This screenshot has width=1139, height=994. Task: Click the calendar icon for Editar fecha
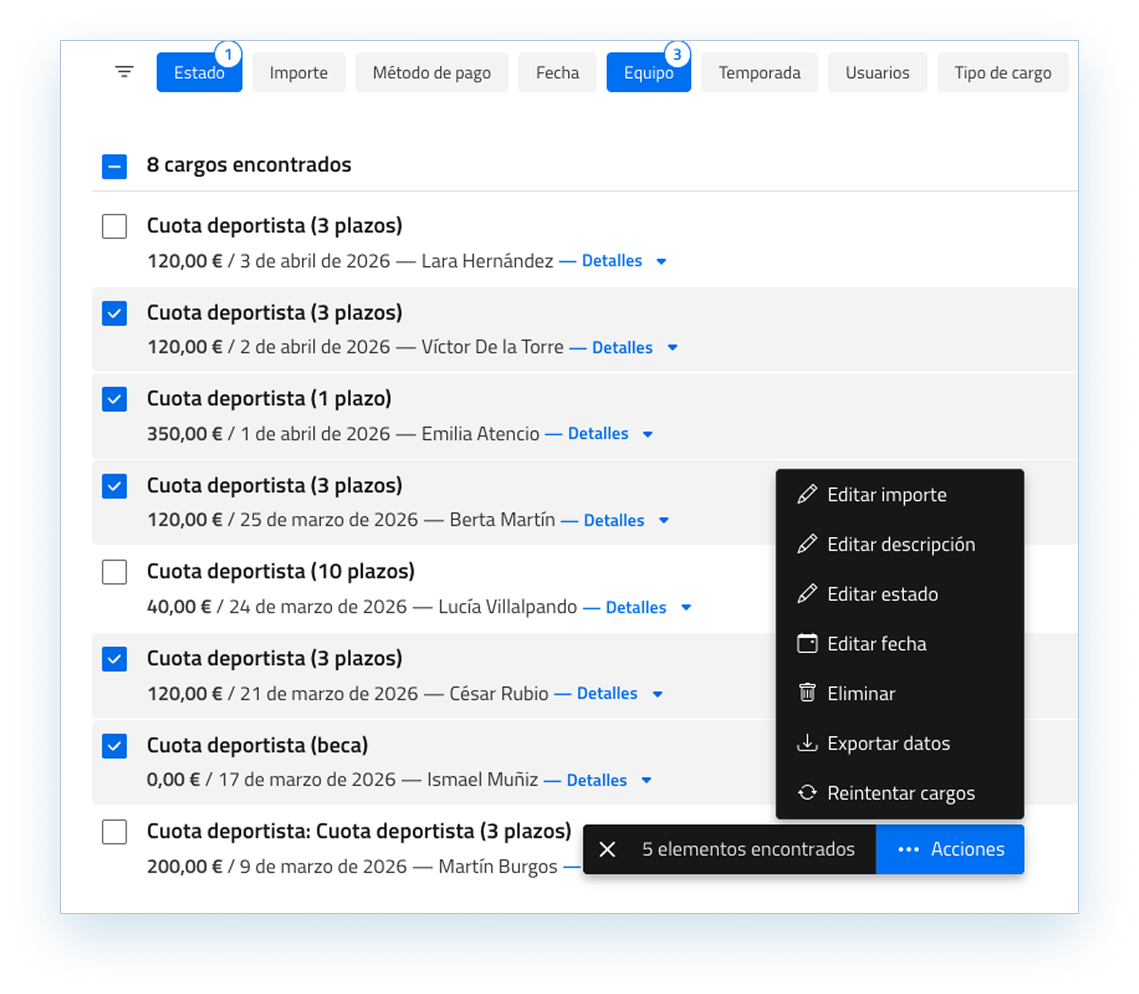[x=806, y=643]
